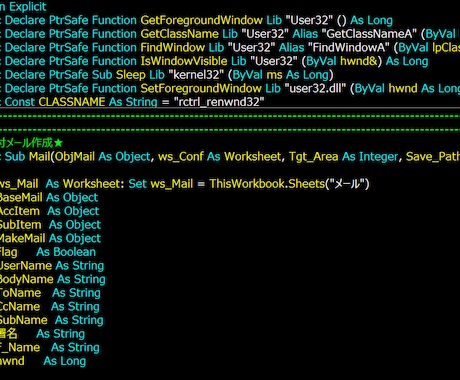Click GetClassName in the declare line
This screenshot has height=380, width=460.
pyautogui.click(x=179, y=34)
